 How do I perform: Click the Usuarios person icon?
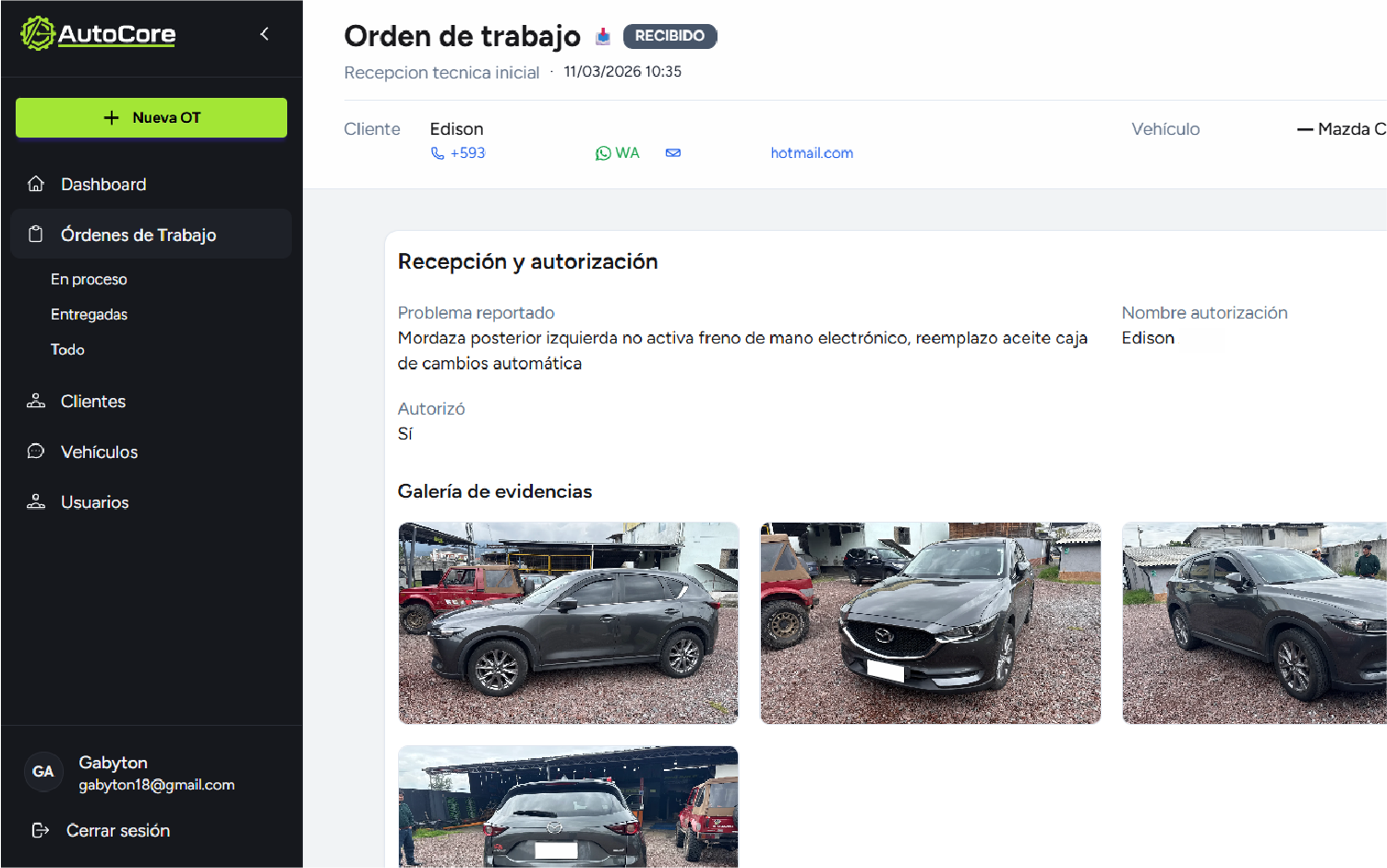36,502
